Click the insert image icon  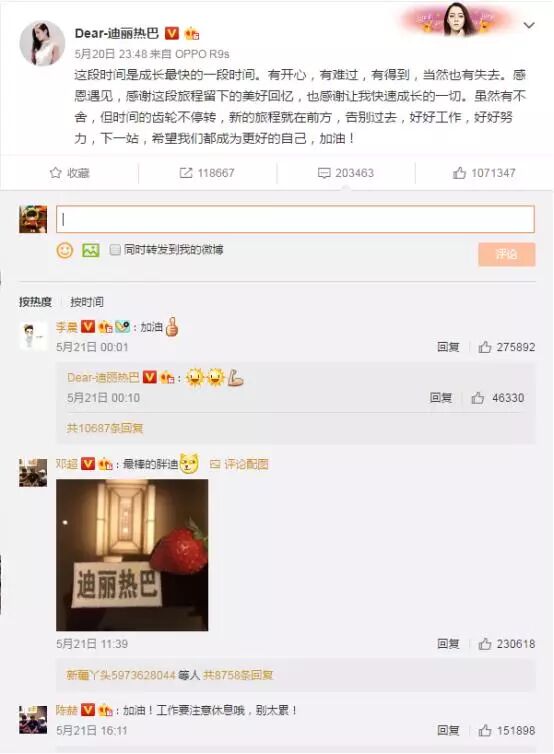click(x=90, y=250)
